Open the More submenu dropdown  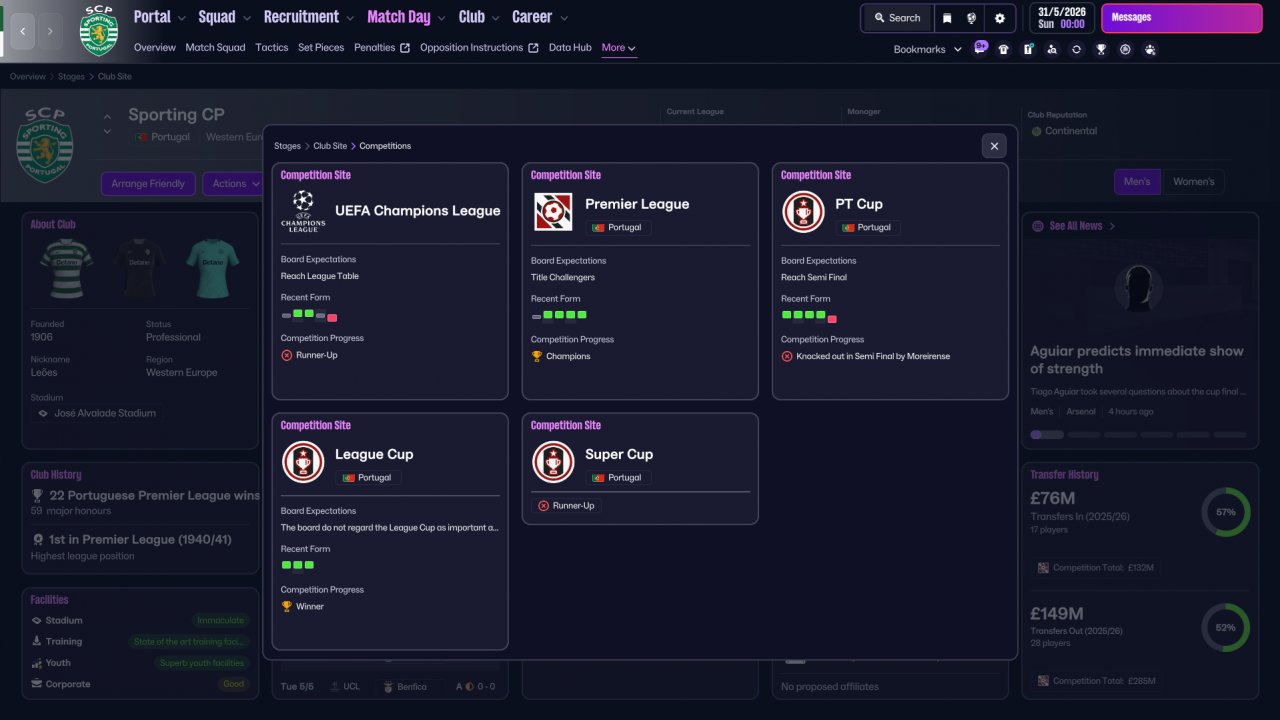click(619, 48)
